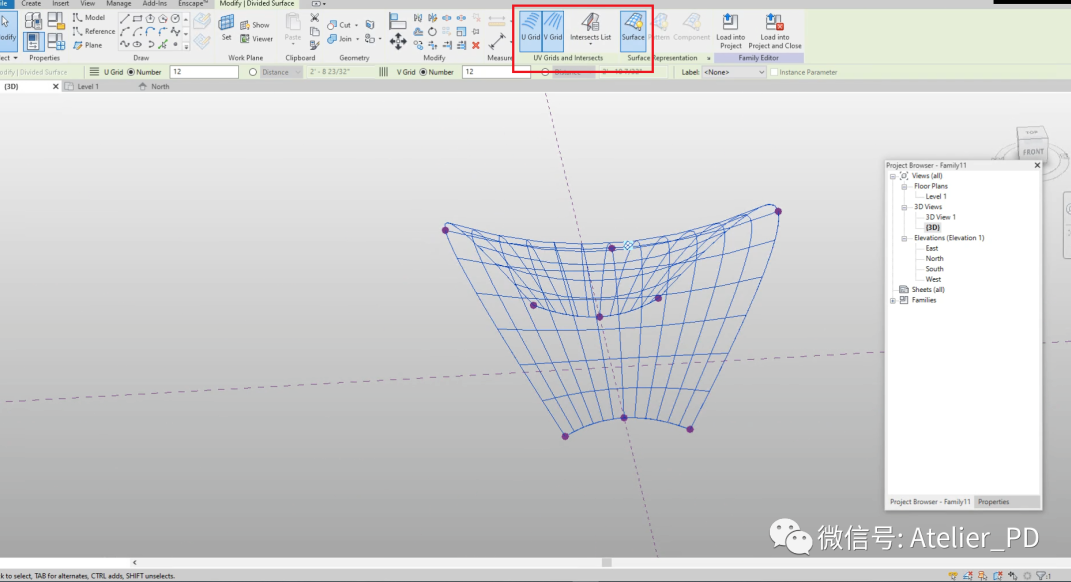The width and height of the screenshot is (1071, 582).
Task: Select Sheets (all) in Project Browser
Action: coord(928,290)
